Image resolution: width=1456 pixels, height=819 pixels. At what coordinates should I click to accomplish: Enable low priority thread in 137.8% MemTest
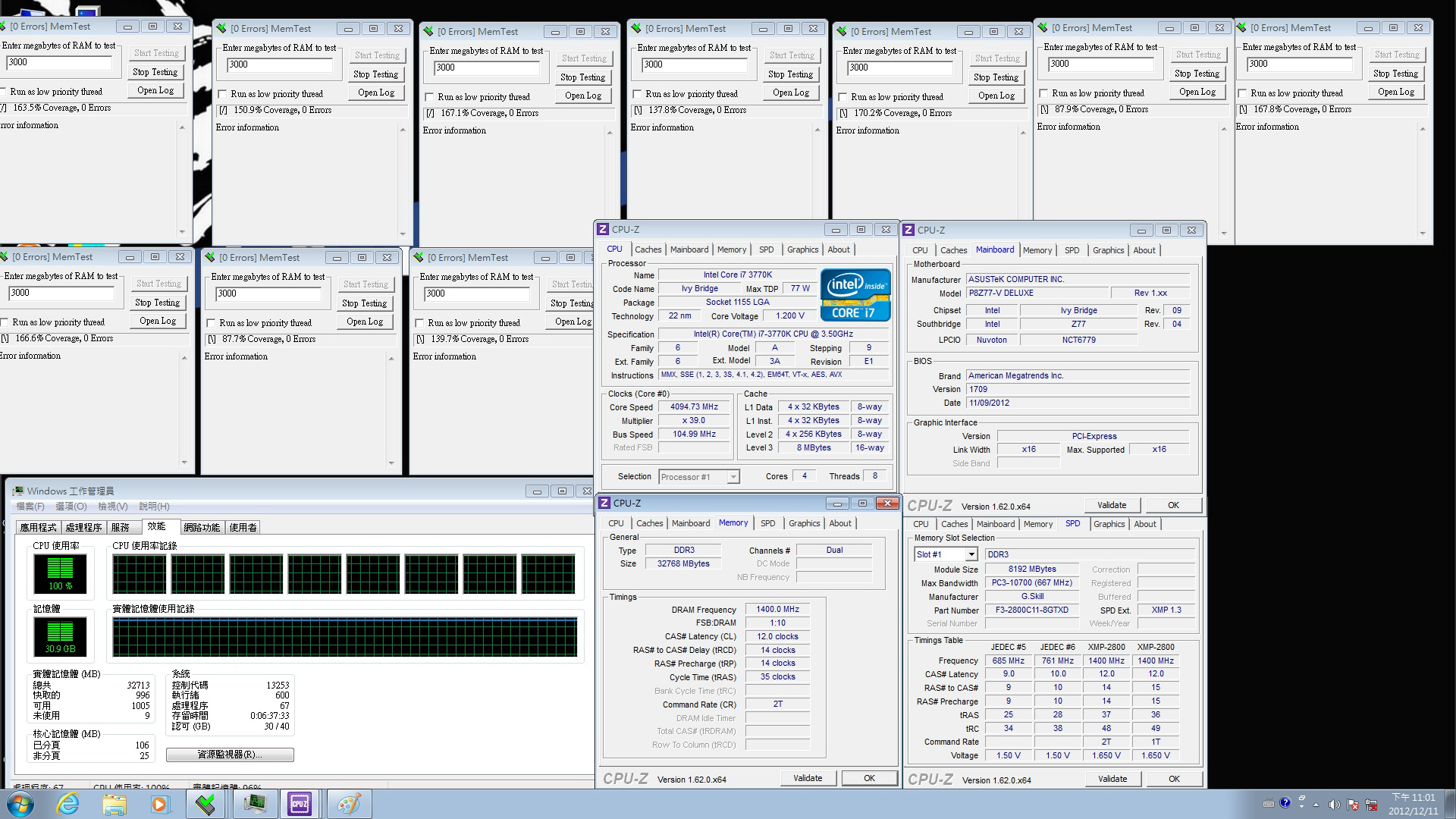tap(637, 94)
